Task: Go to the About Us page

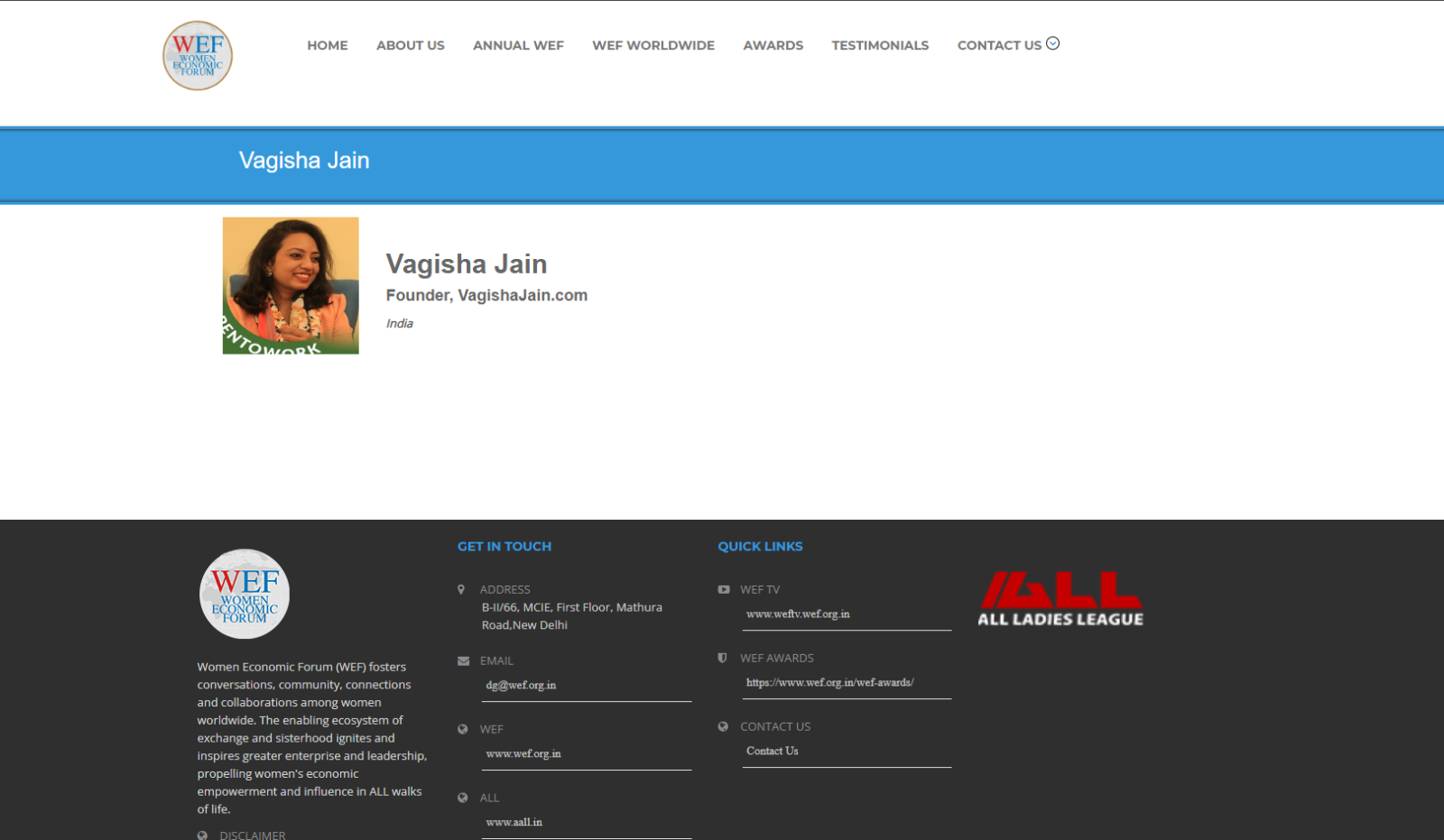Action: coord(410,45)
